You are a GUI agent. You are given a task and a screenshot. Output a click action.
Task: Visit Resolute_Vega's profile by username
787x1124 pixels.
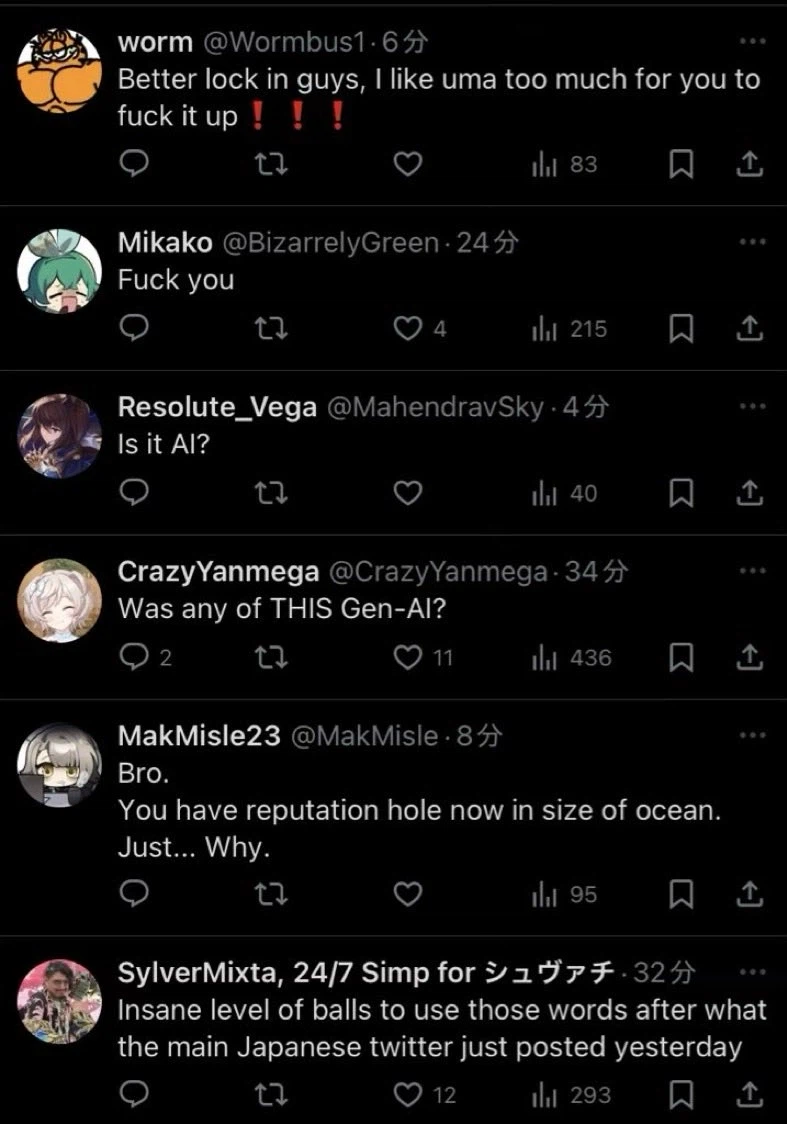pyautogui.click(x=217, y=408)
